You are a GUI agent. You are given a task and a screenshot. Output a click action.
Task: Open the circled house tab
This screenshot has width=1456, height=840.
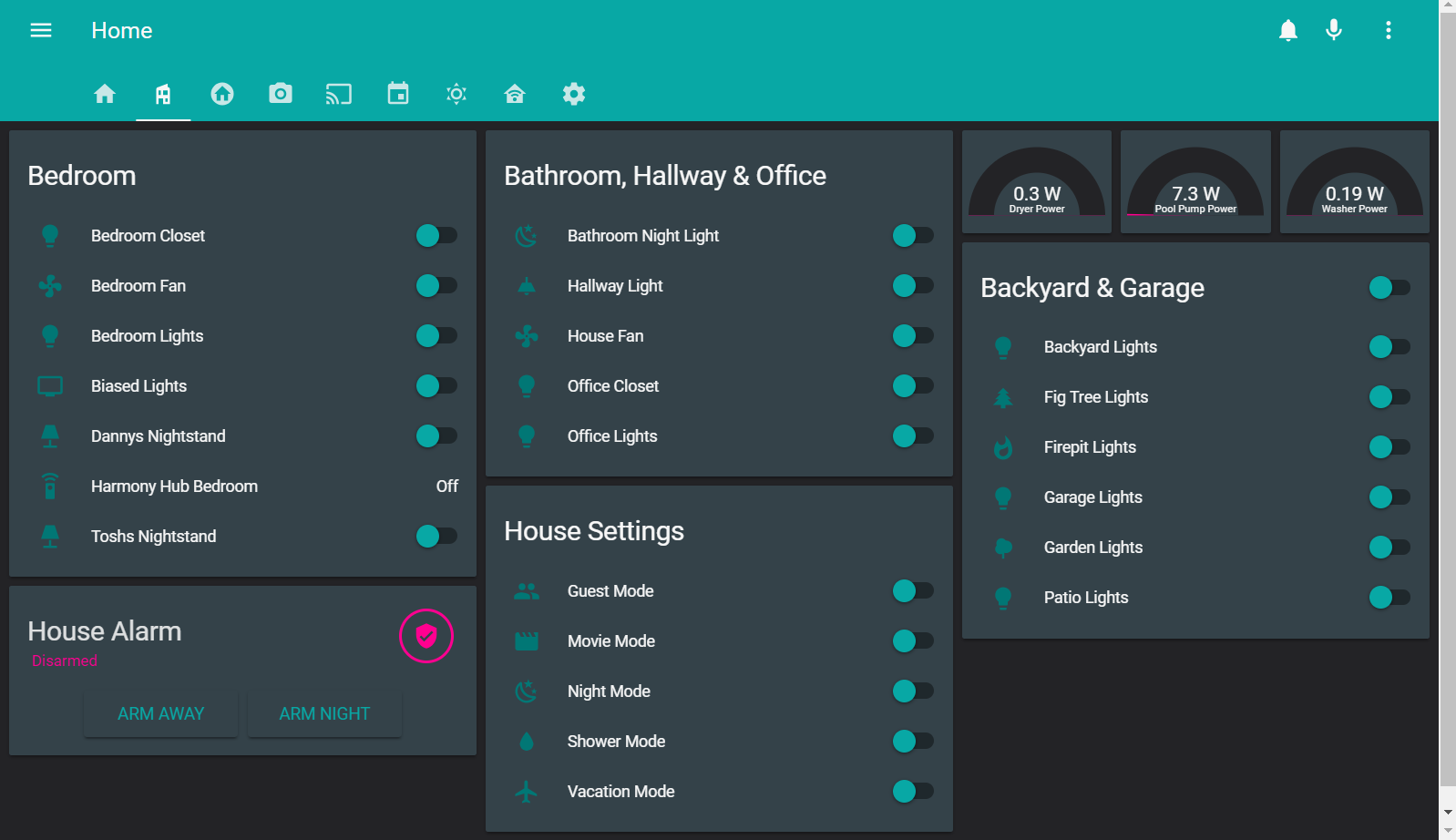coord(222,94)
